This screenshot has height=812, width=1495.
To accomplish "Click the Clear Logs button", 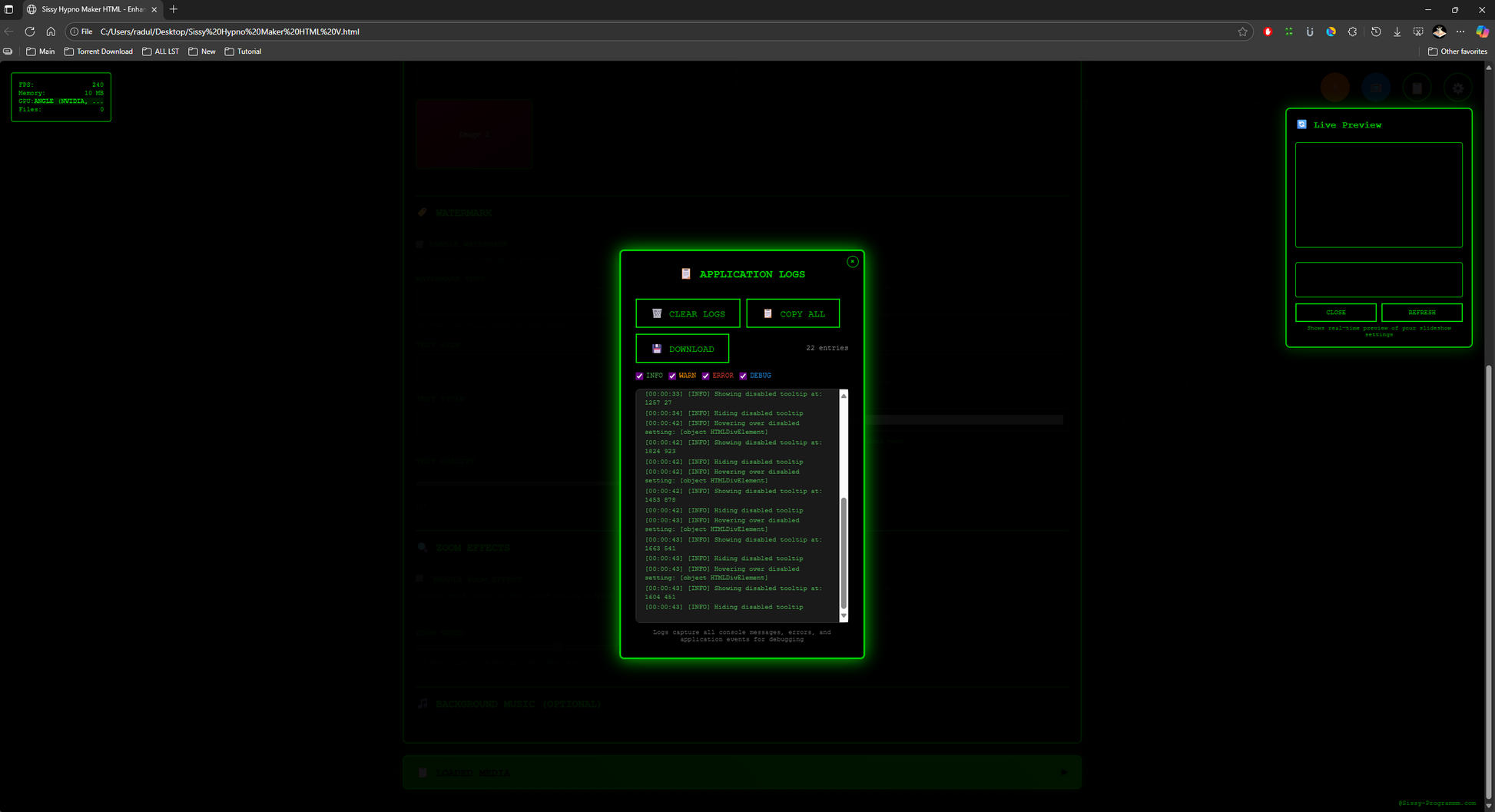I will (688, 313).
